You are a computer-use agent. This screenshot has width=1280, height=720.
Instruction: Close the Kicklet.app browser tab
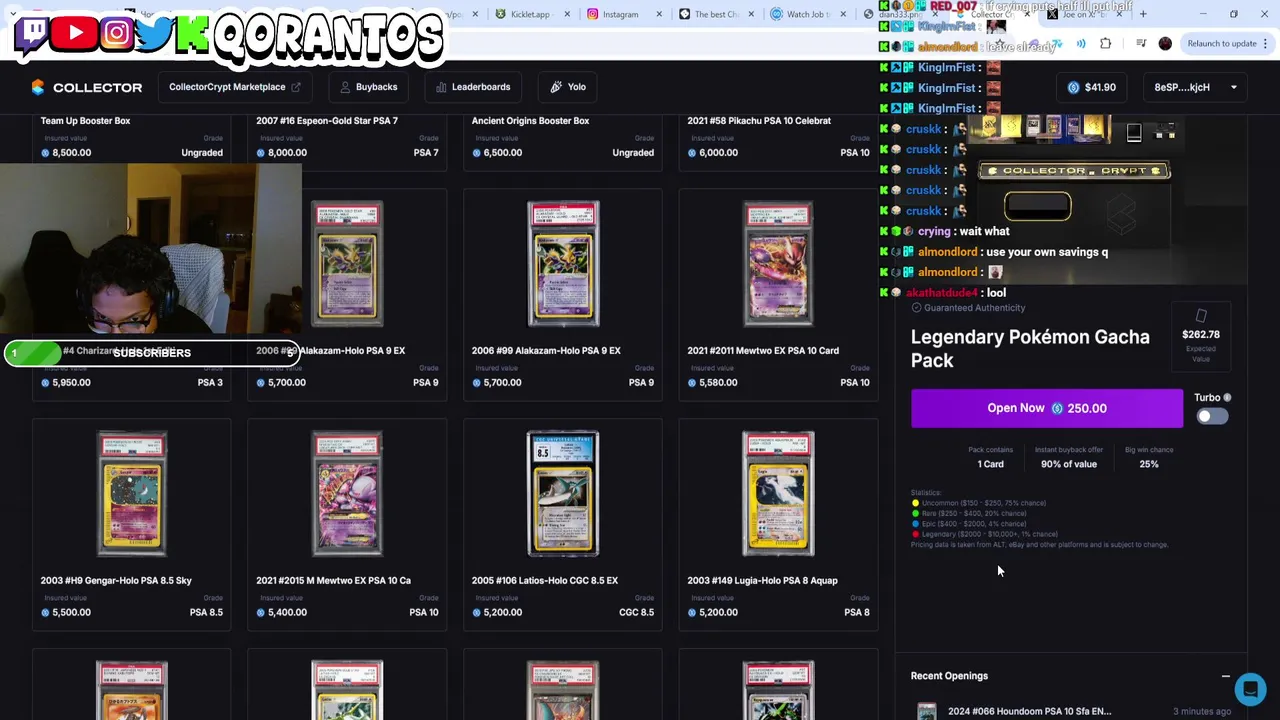tap(567, 14)
